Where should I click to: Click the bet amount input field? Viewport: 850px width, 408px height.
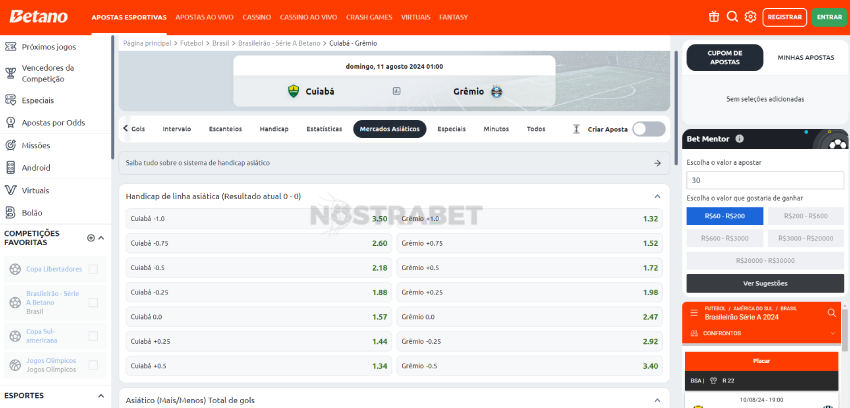[x=765, y=180]
